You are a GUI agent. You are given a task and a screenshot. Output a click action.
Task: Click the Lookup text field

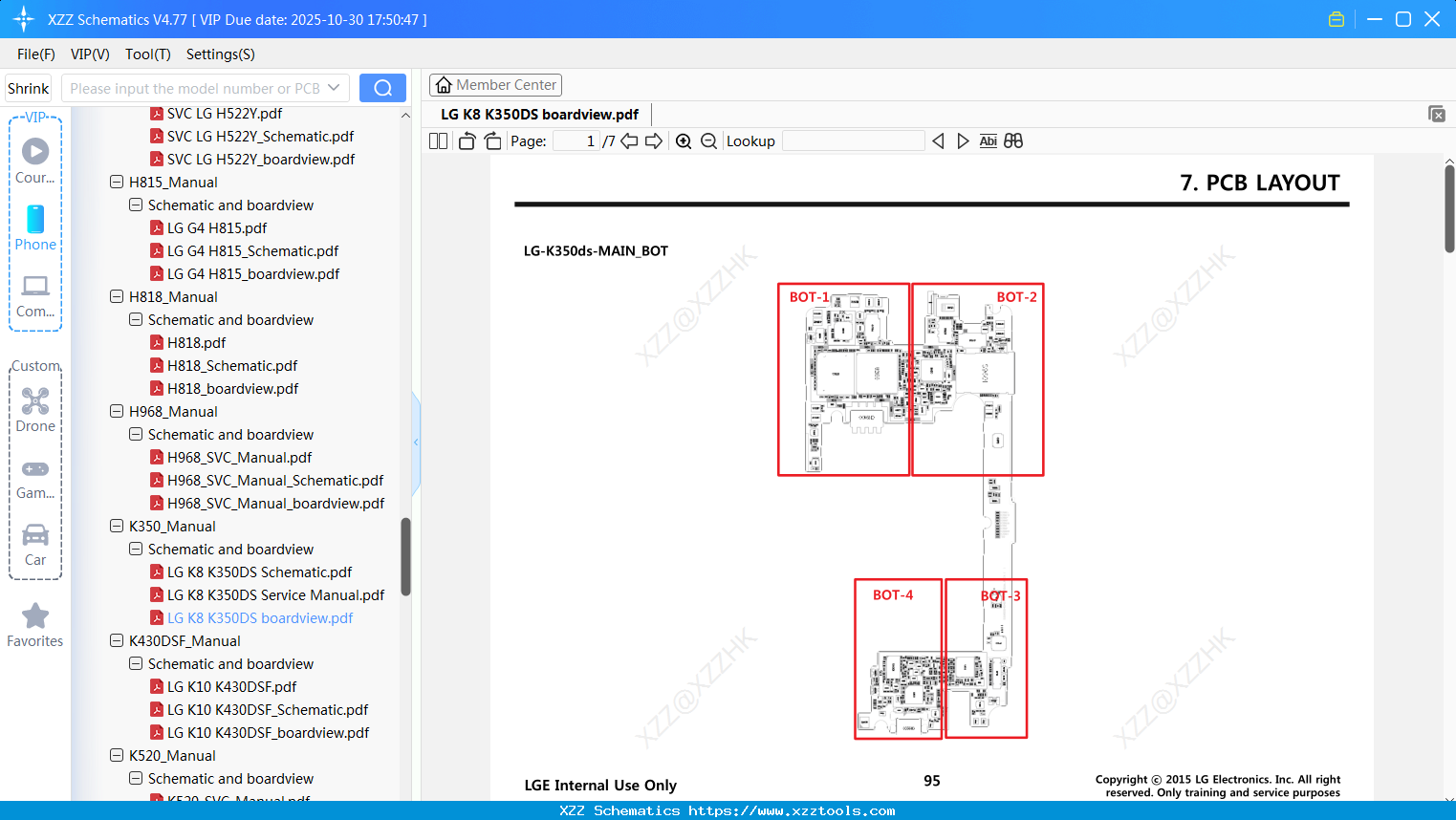[x=854, y=141]
